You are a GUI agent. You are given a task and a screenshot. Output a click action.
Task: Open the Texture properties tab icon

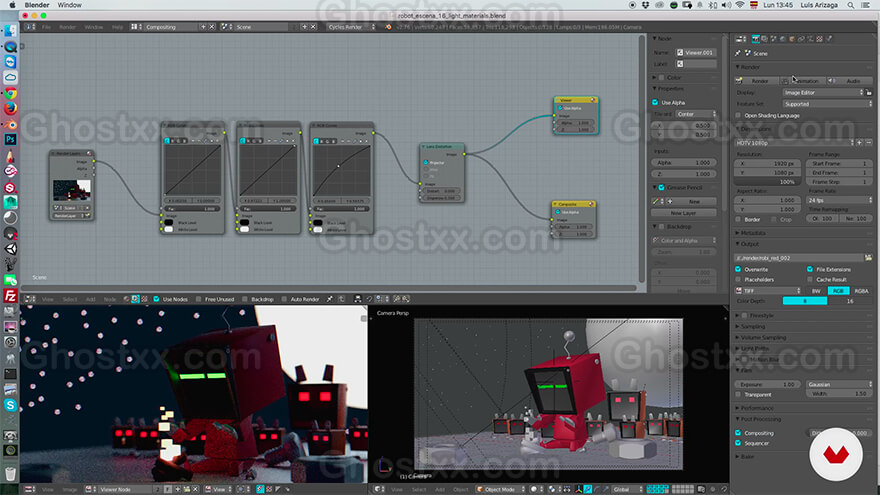[x=819, y=39]
